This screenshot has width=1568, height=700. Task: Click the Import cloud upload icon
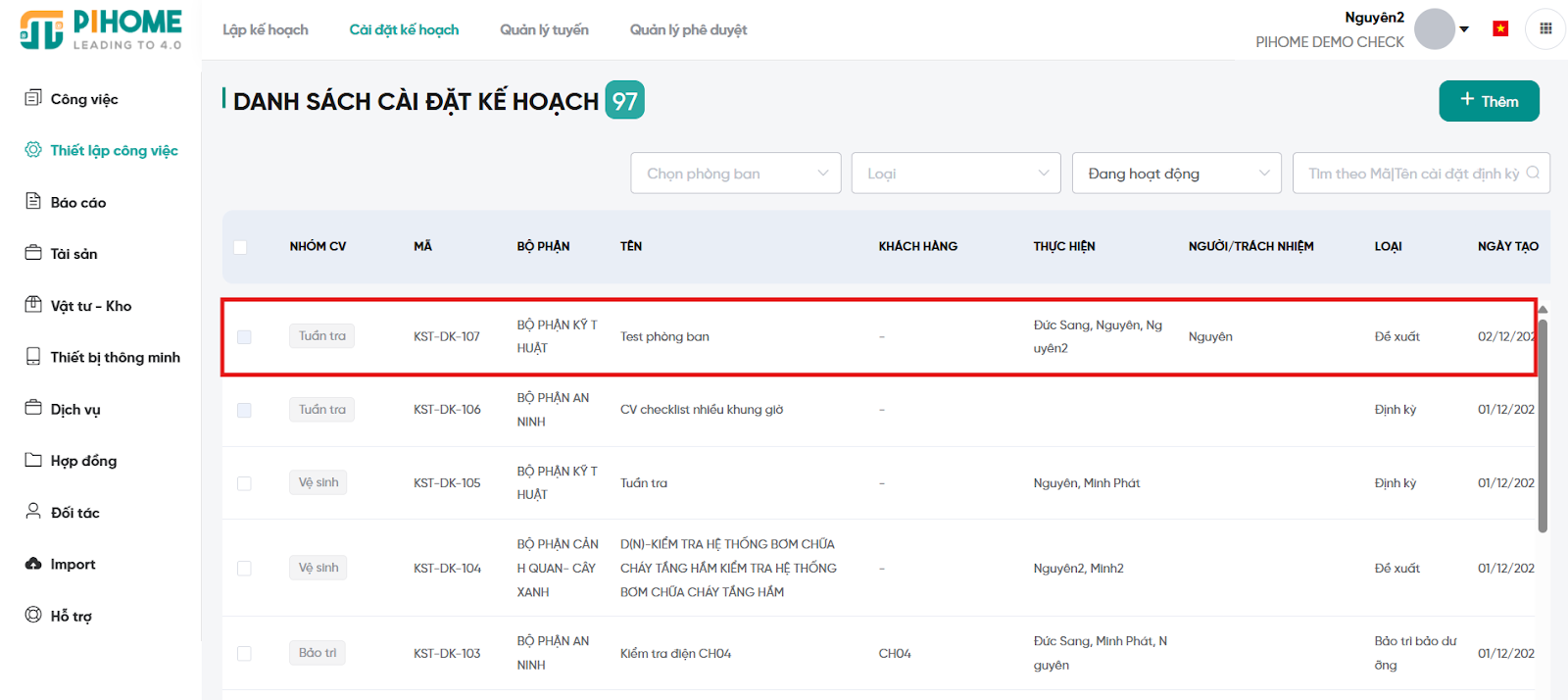click(x=33, y=564)
